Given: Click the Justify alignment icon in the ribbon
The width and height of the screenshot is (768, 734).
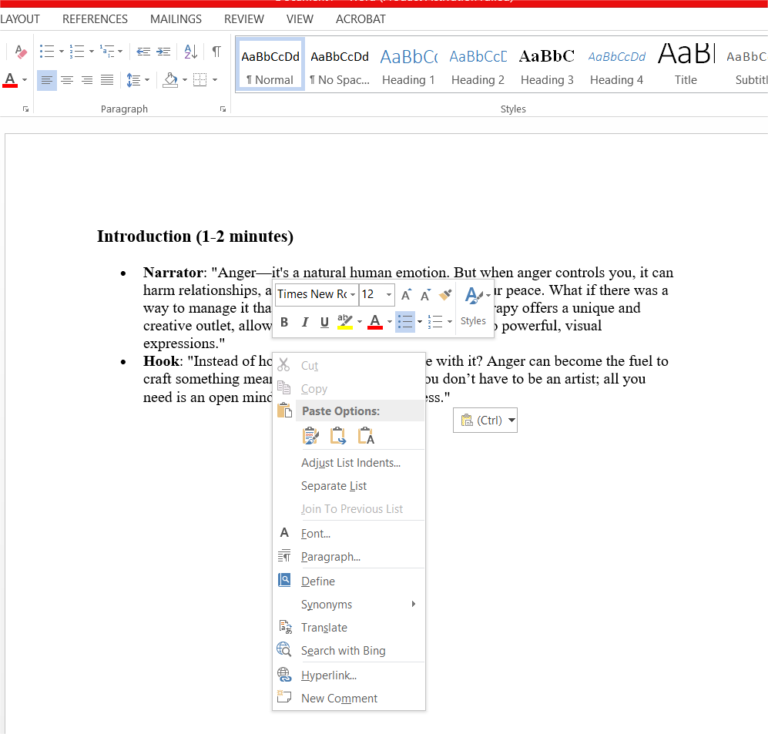Looking at the screenshot, I should tap(107, 80).
